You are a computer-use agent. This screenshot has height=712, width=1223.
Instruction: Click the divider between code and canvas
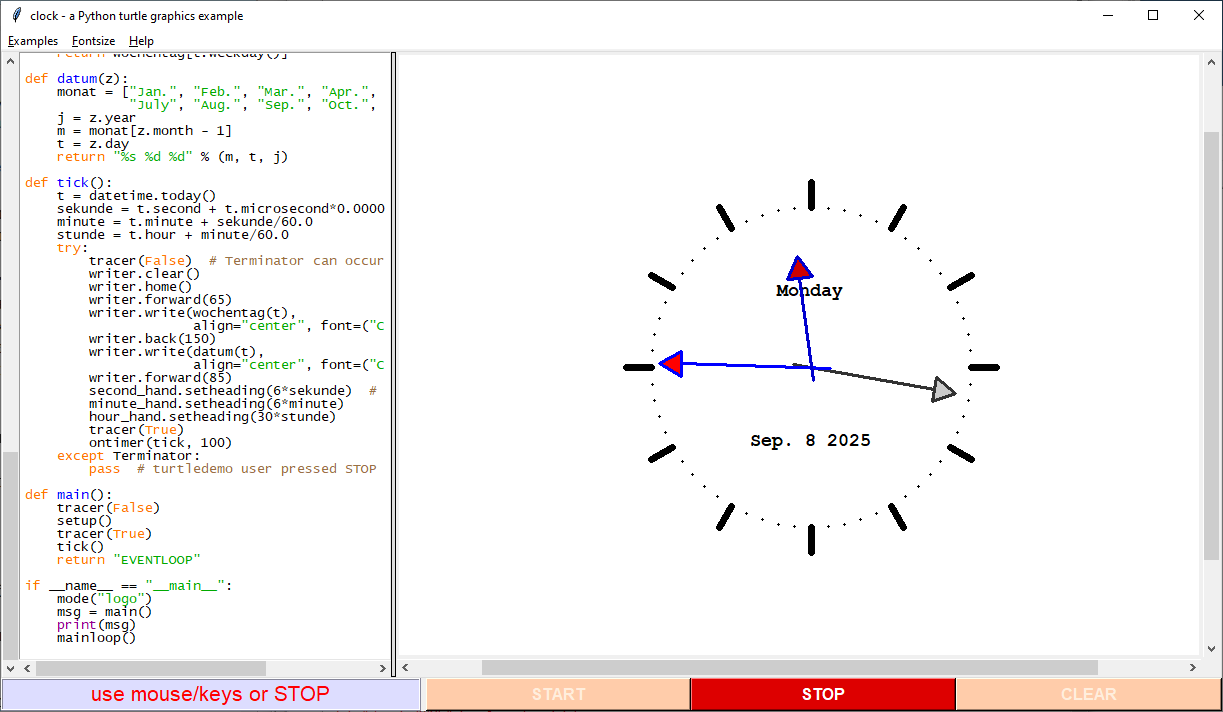[x=393, y=360]
